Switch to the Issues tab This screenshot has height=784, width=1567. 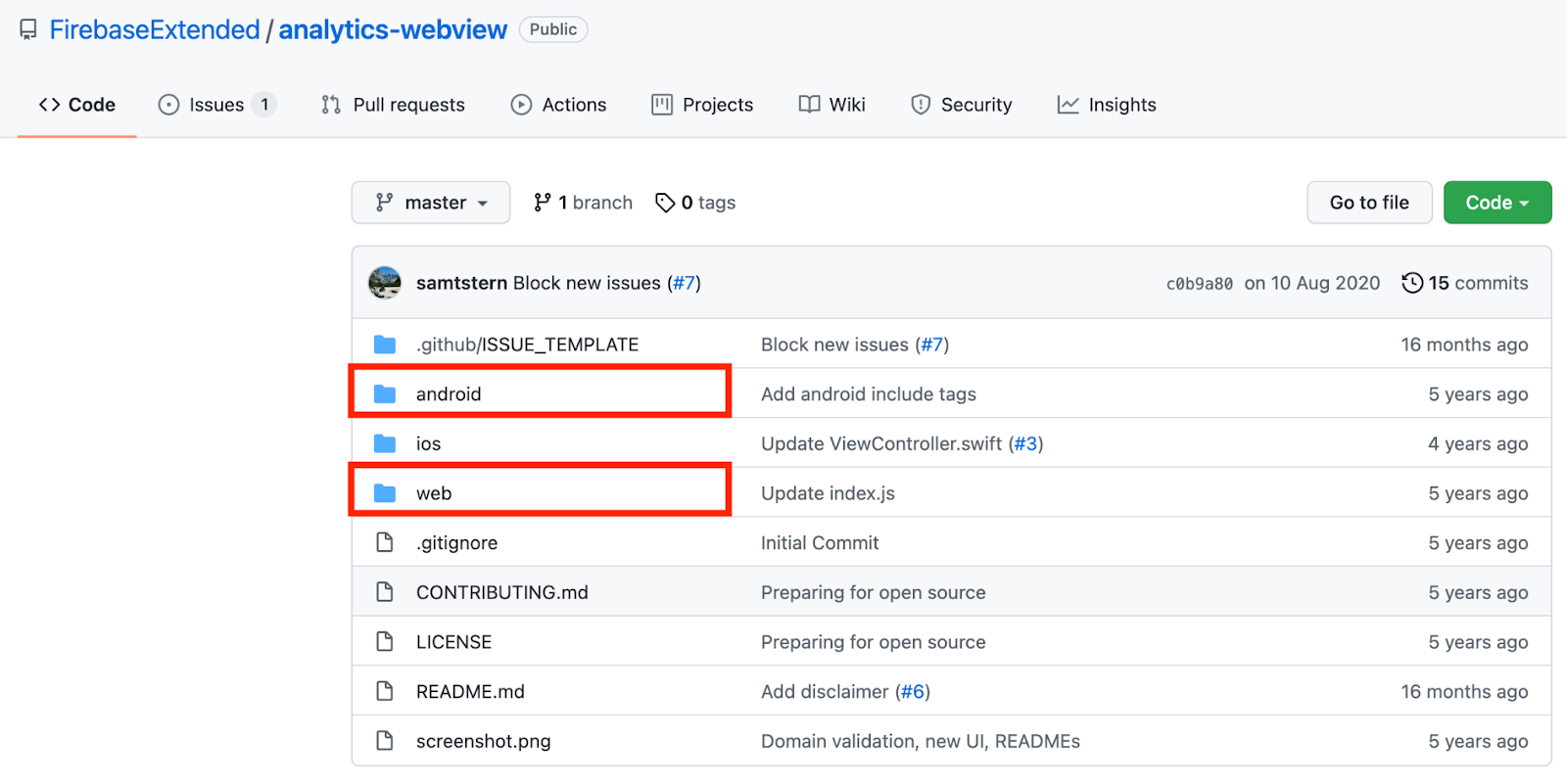click(x=216, y=105)
